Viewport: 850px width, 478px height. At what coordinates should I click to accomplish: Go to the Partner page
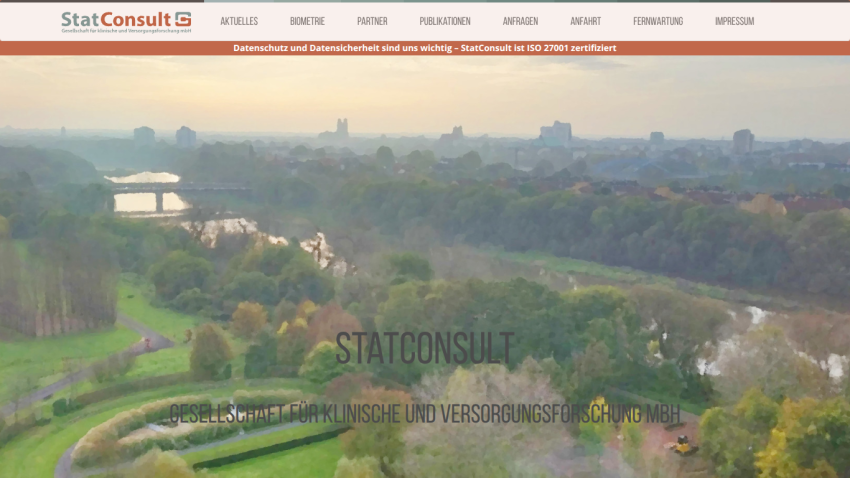pyautogui.click(x=372, y=22)
